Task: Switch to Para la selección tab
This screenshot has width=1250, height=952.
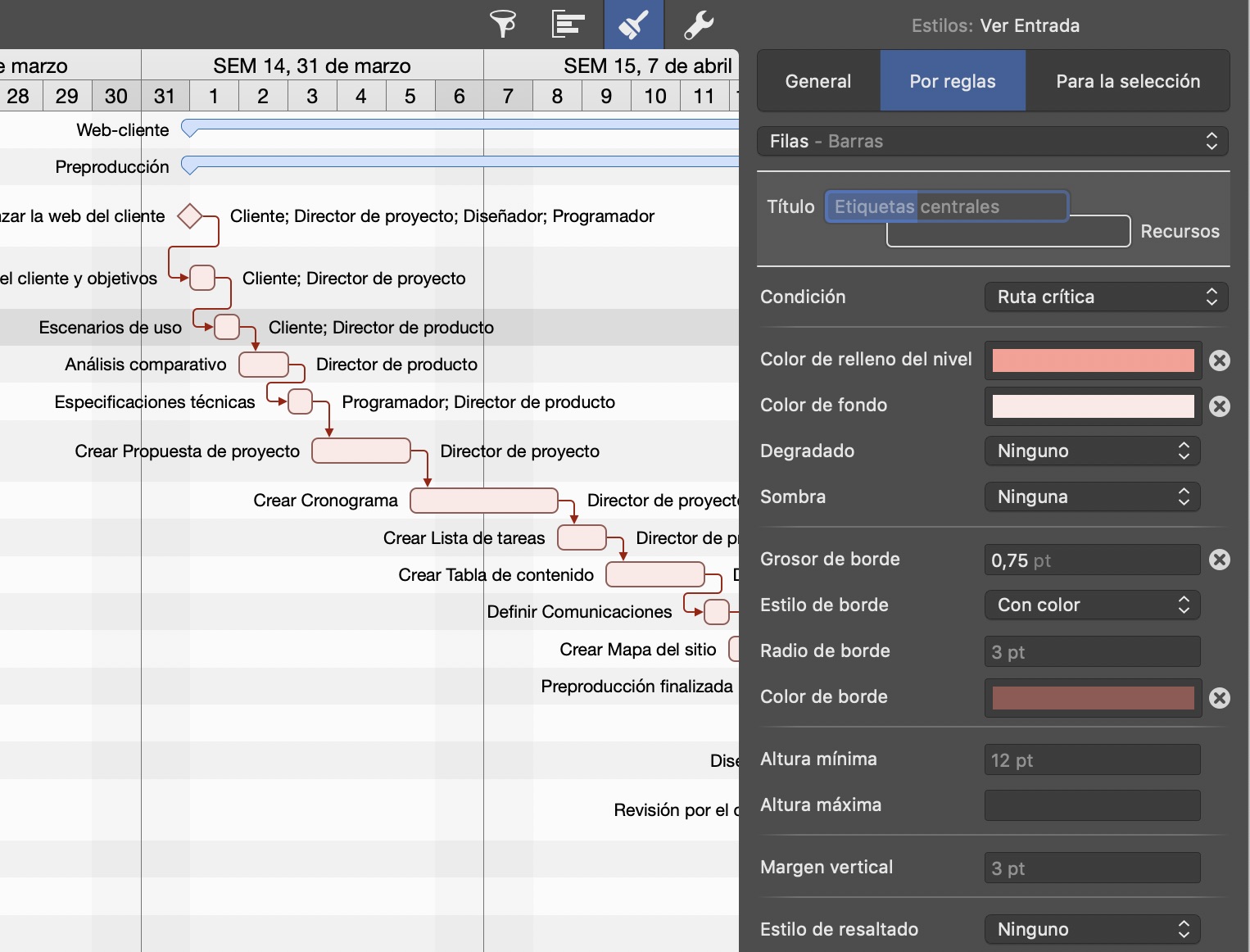Action: point(1127,81)
